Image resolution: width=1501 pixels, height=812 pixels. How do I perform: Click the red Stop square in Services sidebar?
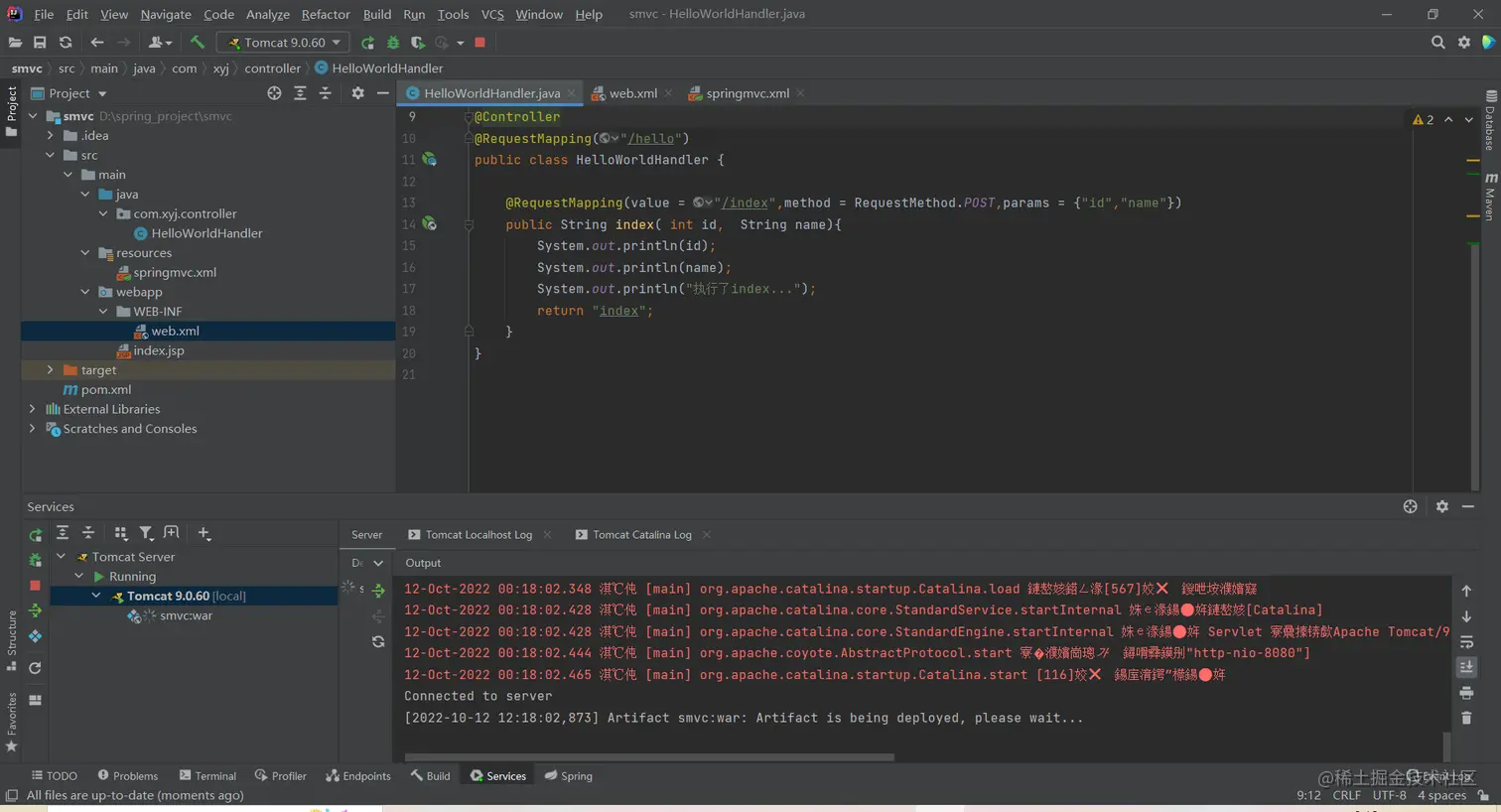click(35, 586)
